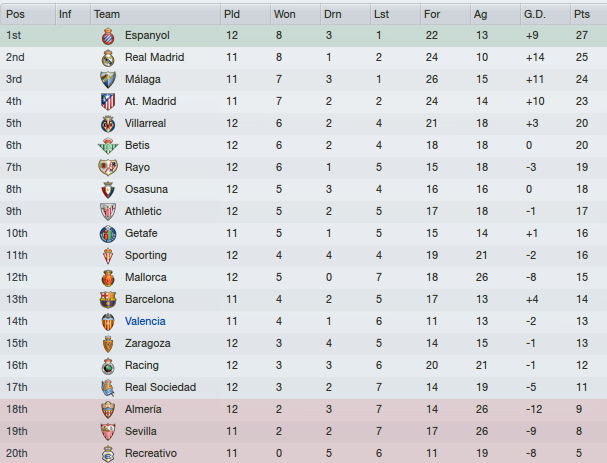Open the Valencia team link
Screen dimensions: 607x463
pos(145,321)
